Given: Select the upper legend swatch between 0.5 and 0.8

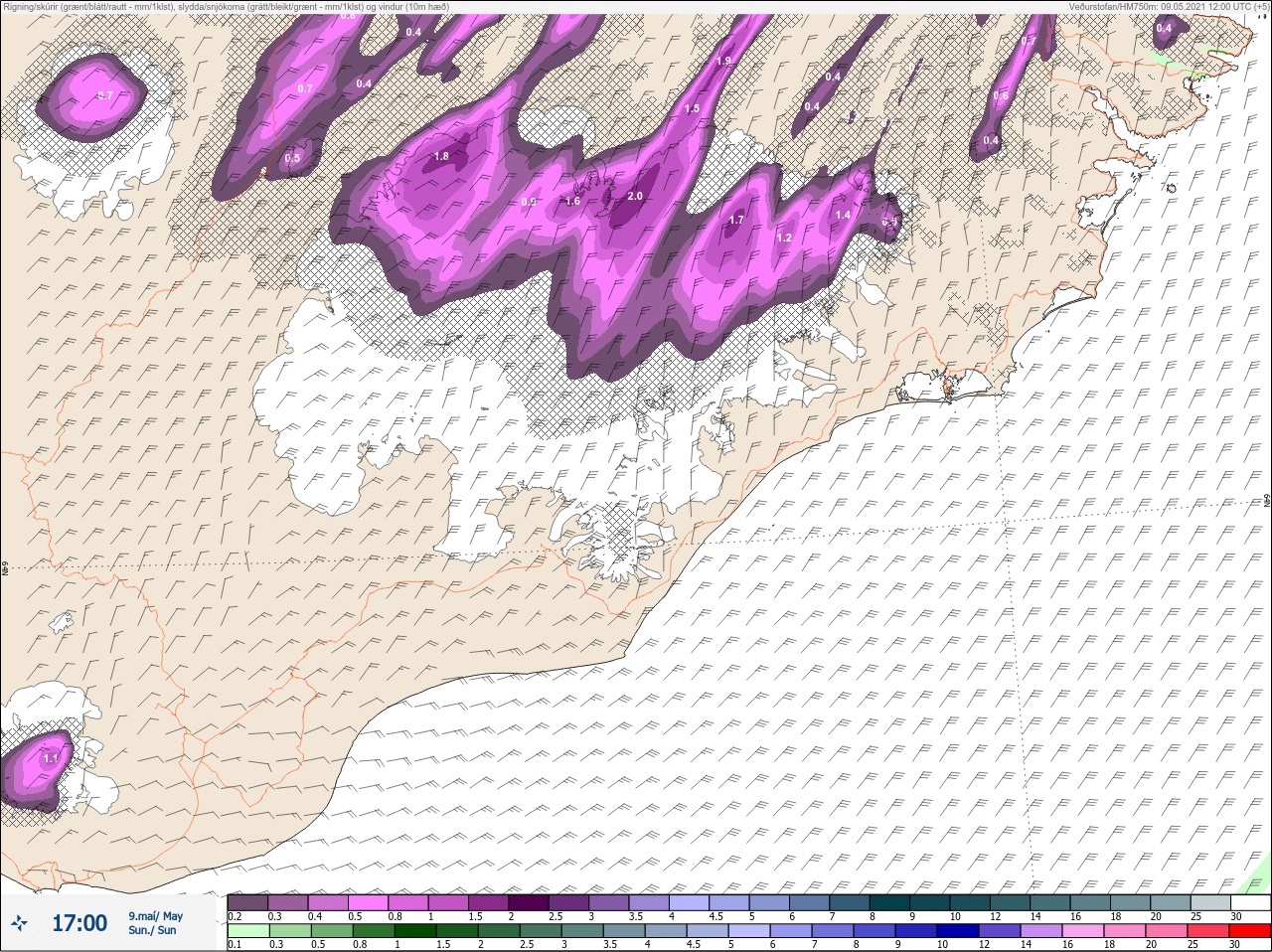Looking at the screenshot, I should [x=368, y=902].
